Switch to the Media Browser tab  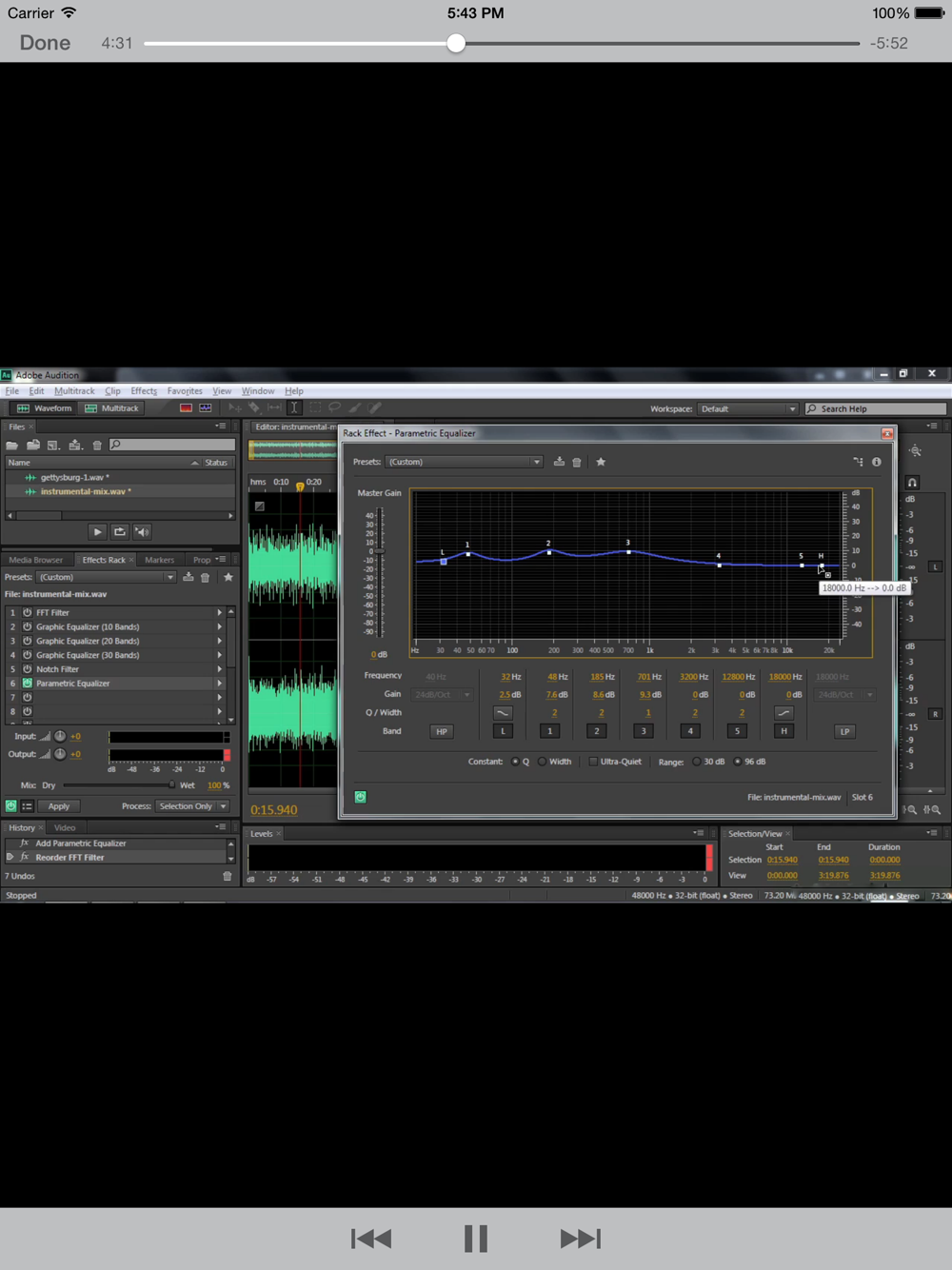[x=35, y=560]
